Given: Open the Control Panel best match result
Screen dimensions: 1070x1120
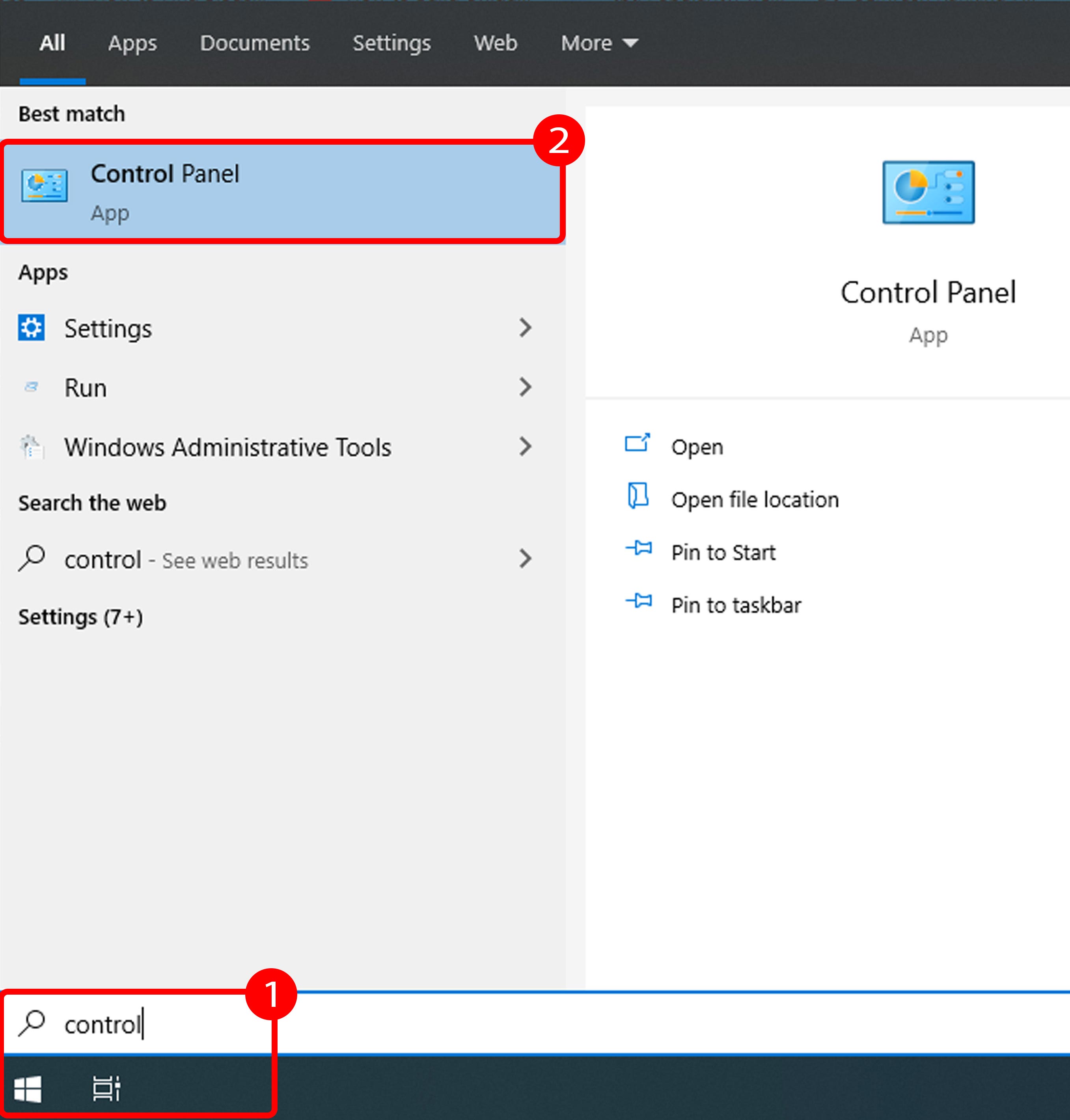Looking at the screenshot, I should 282,192.
